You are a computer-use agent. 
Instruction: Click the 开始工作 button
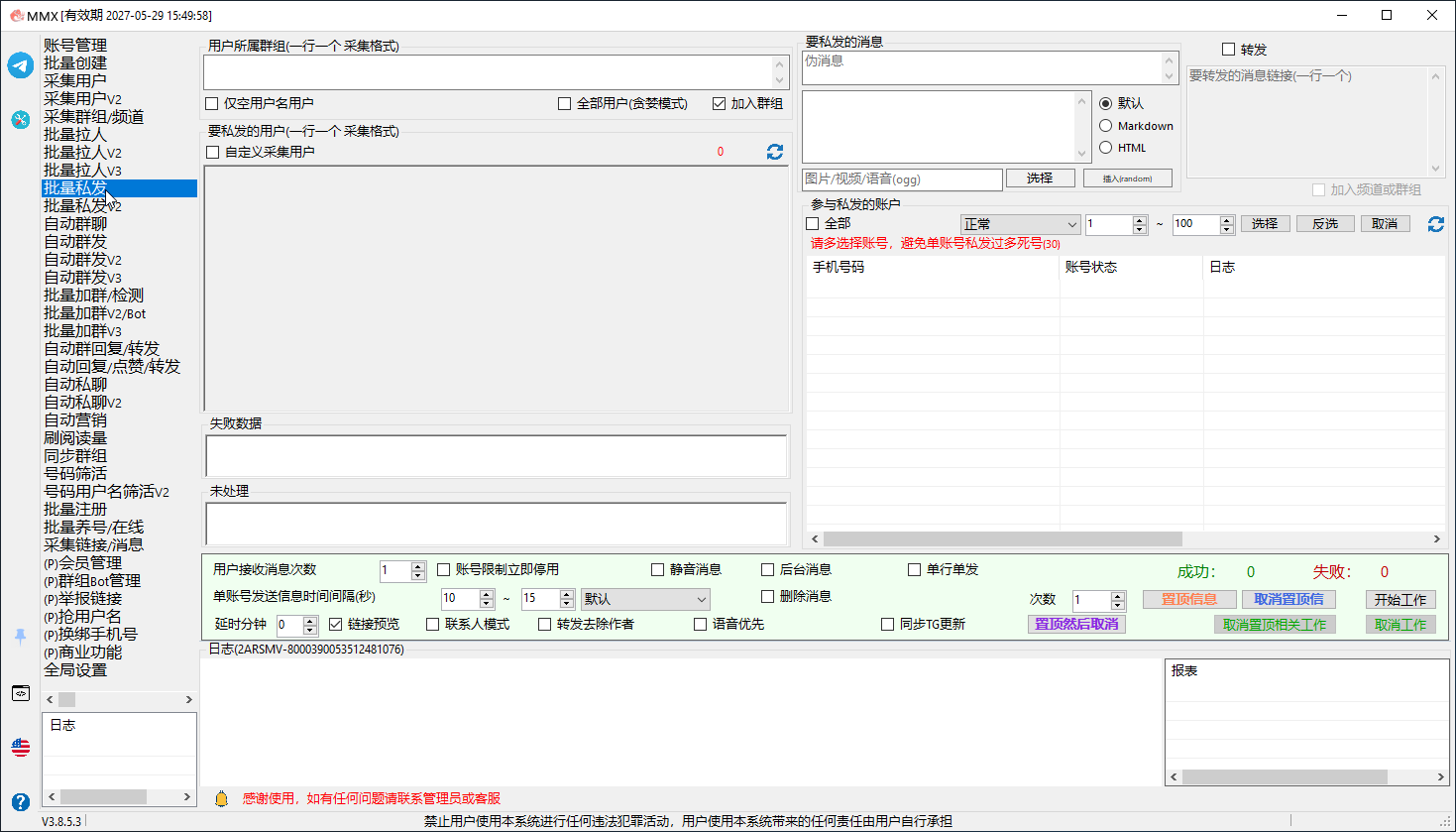(x=1400, y=600)
